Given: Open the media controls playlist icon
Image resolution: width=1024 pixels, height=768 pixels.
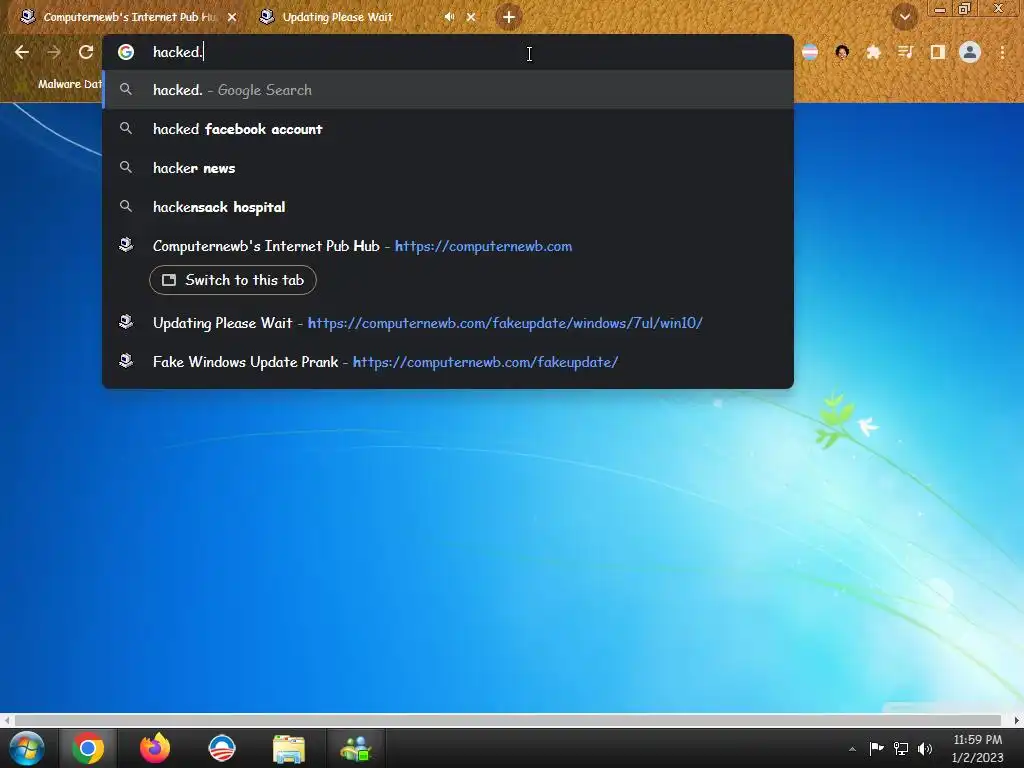Looking at the screenshot, I should pyautogui.click(x=905, y=52).
